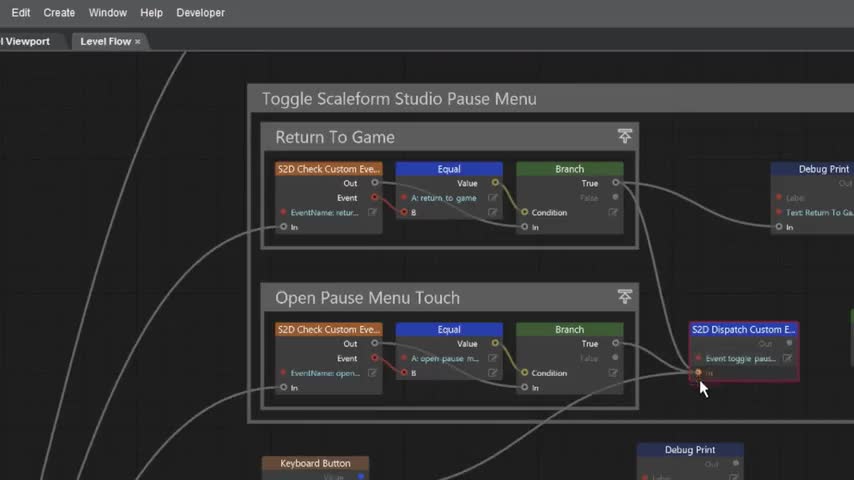Select the Toggle Scaleform Studio Pause Menu group title
Screen dimensions: 854x480
(x=399, y=99)
